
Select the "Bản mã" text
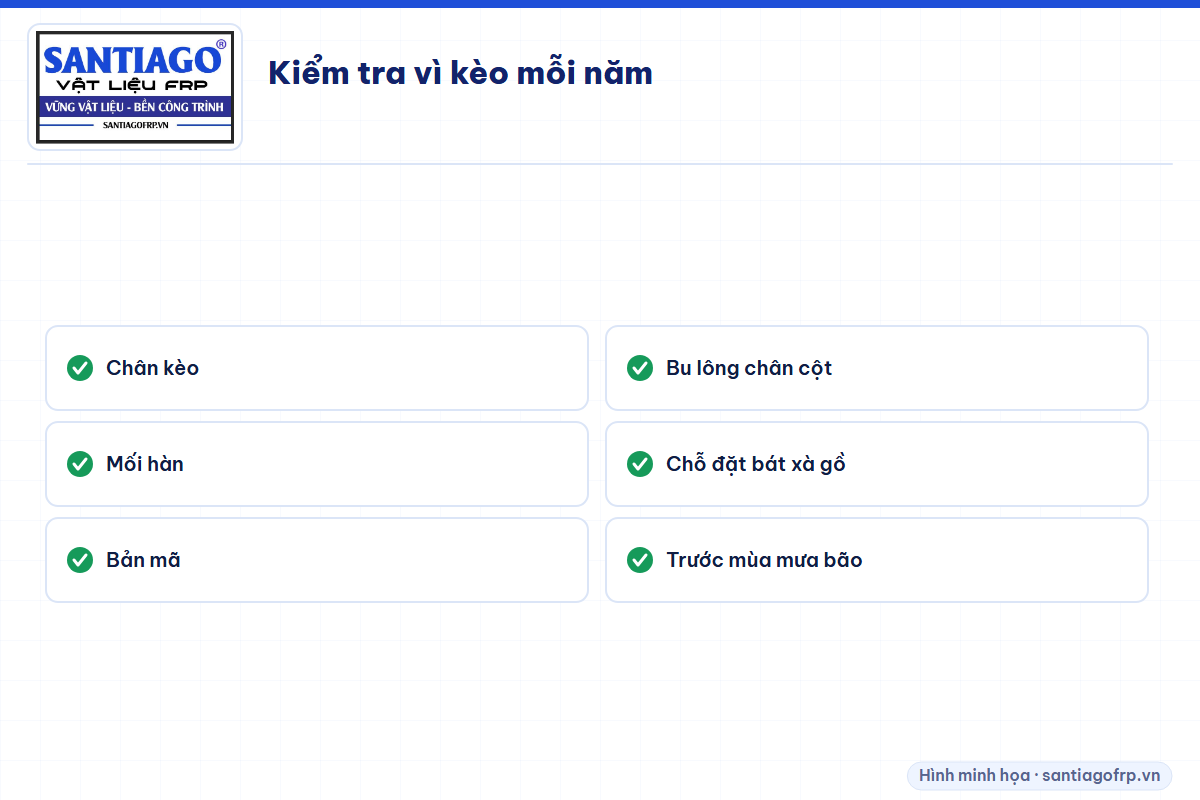pos(144,560)
